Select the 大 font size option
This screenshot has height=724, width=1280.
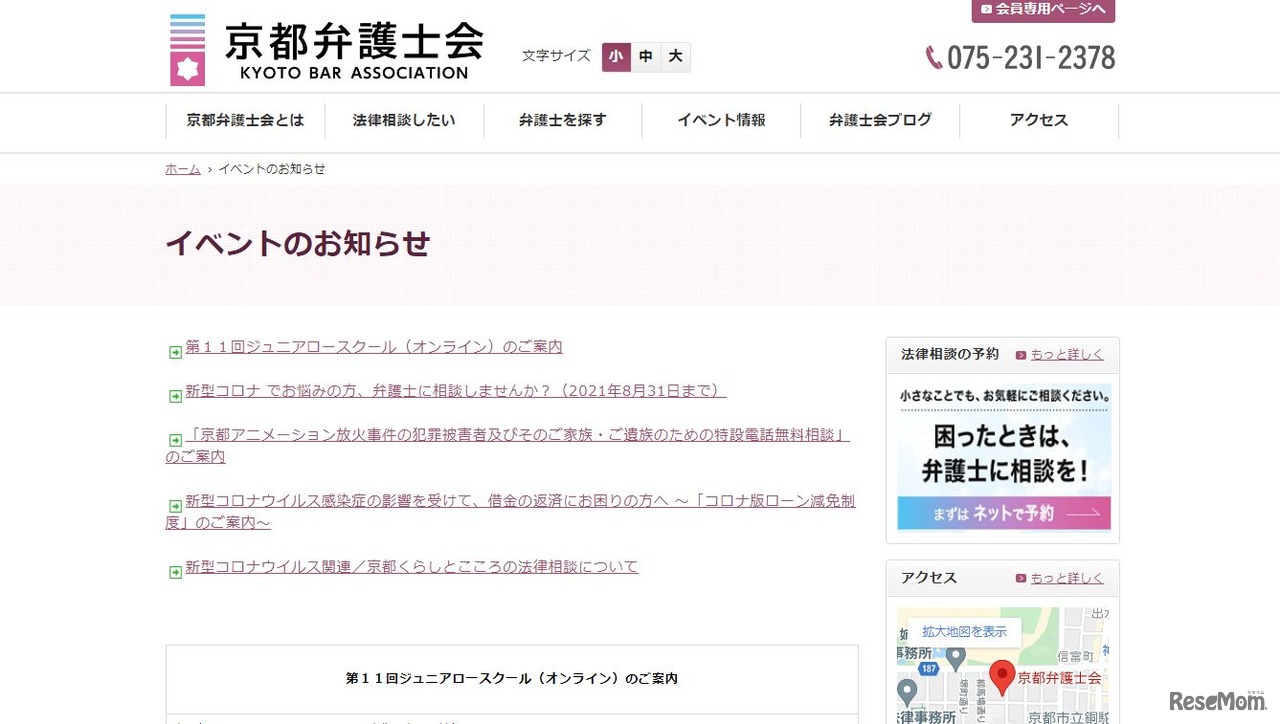point(675,57)
